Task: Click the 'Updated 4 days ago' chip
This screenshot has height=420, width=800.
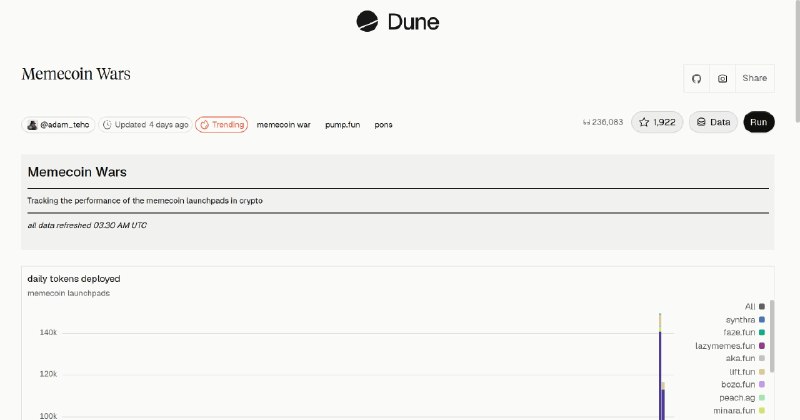Action: 145,125
